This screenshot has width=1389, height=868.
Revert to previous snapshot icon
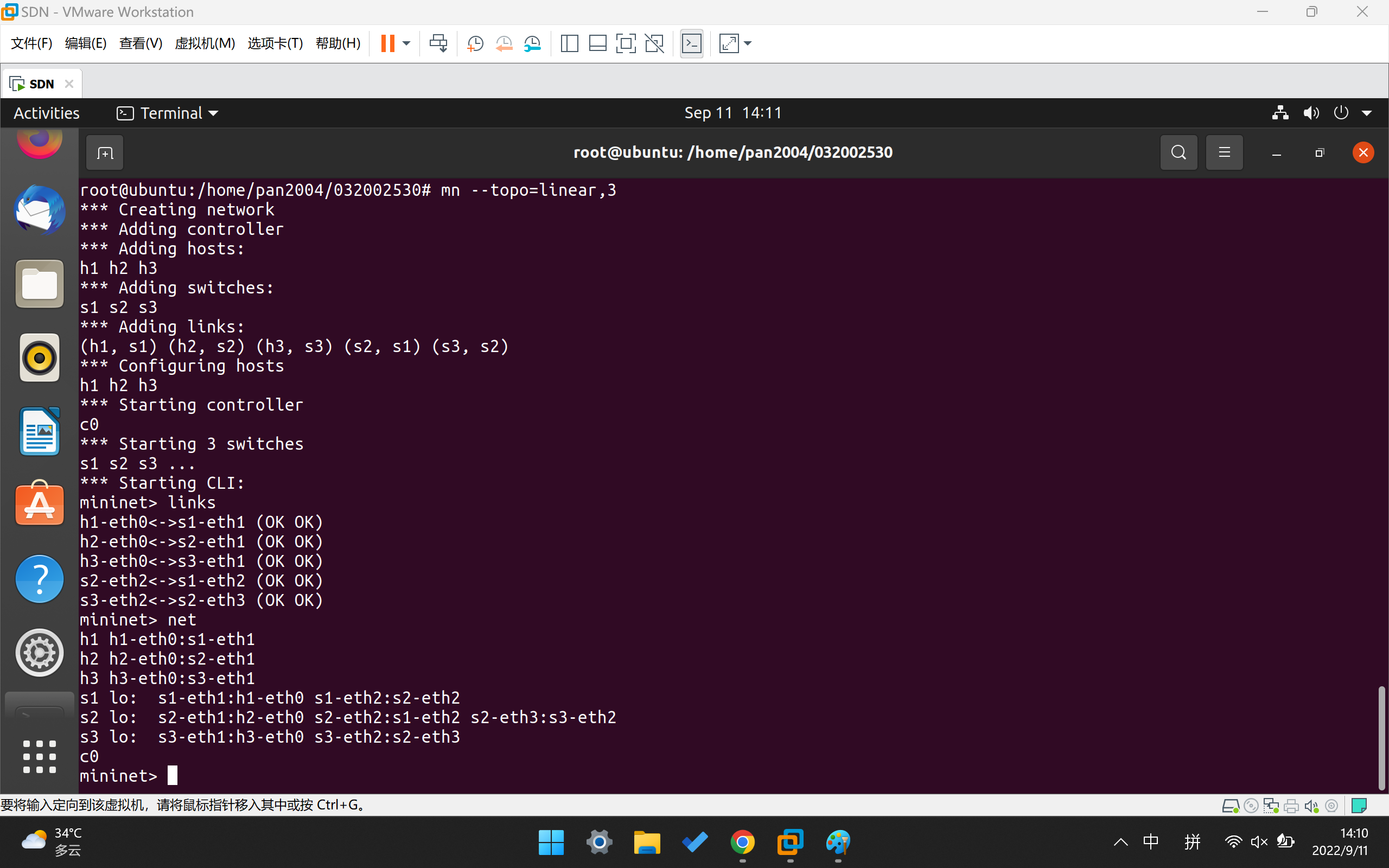coord(504,43)
